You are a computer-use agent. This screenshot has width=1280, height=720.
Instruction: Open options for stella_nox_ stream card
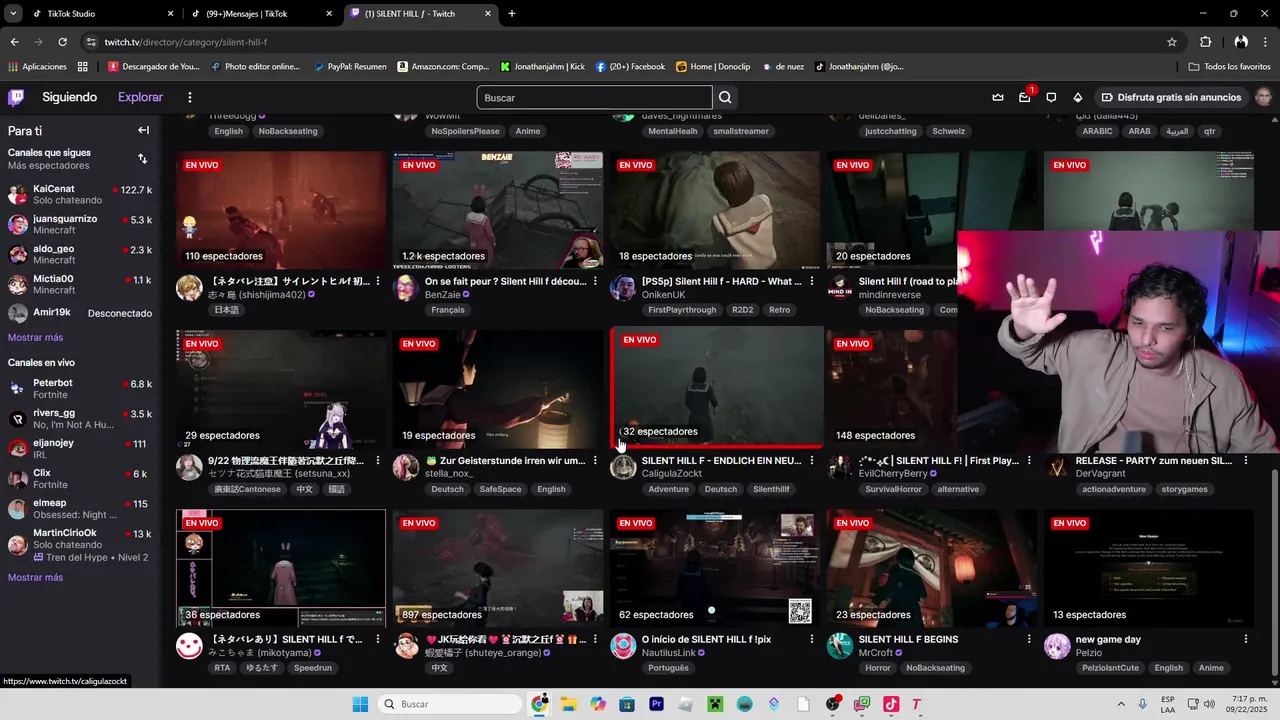click(595, 461)
